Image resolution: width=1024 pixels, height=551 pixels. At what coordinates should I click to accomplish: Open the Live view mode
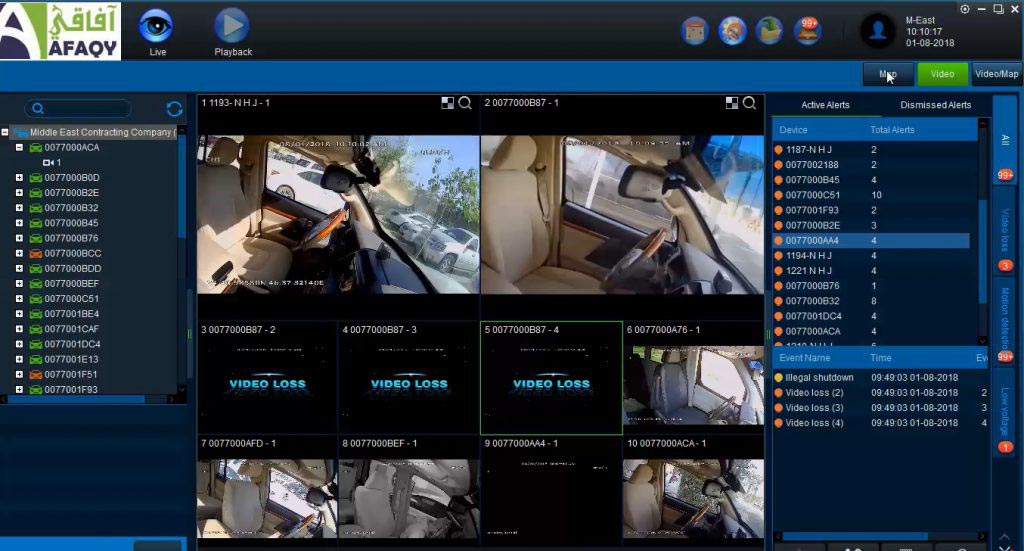(156, 33)
